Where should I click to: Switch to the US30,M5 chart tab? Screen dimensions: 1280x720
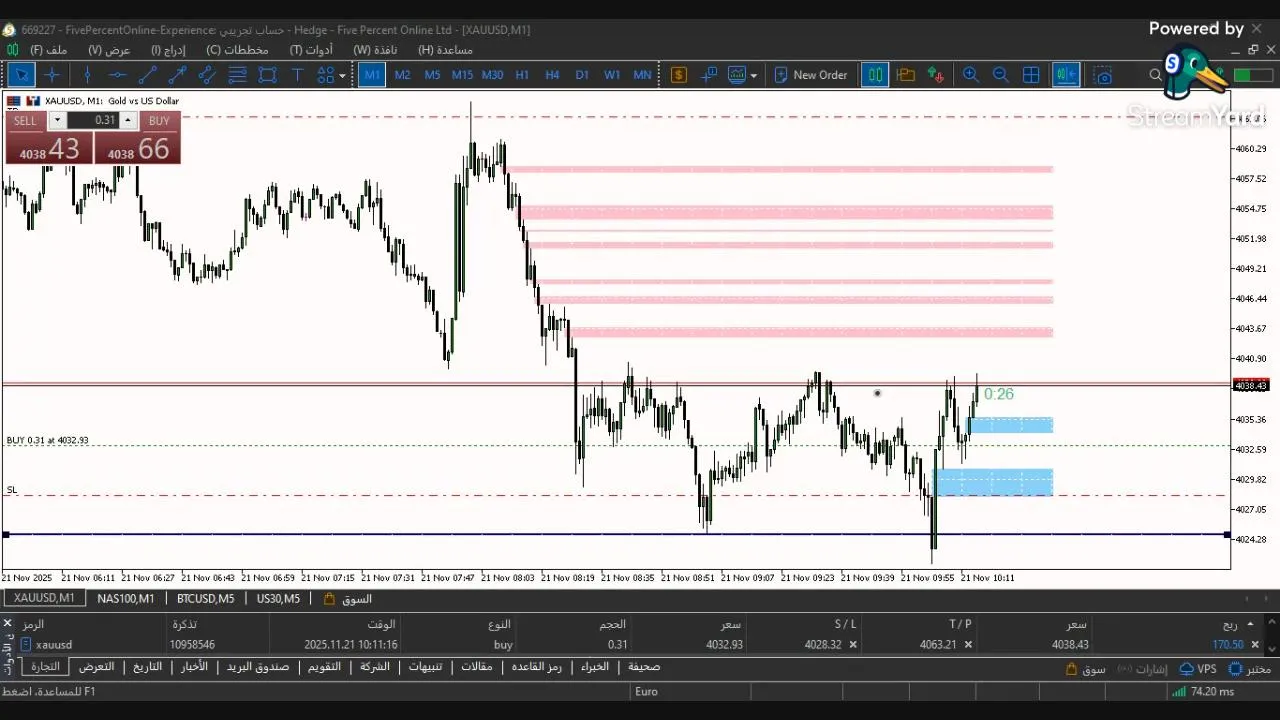278,599
